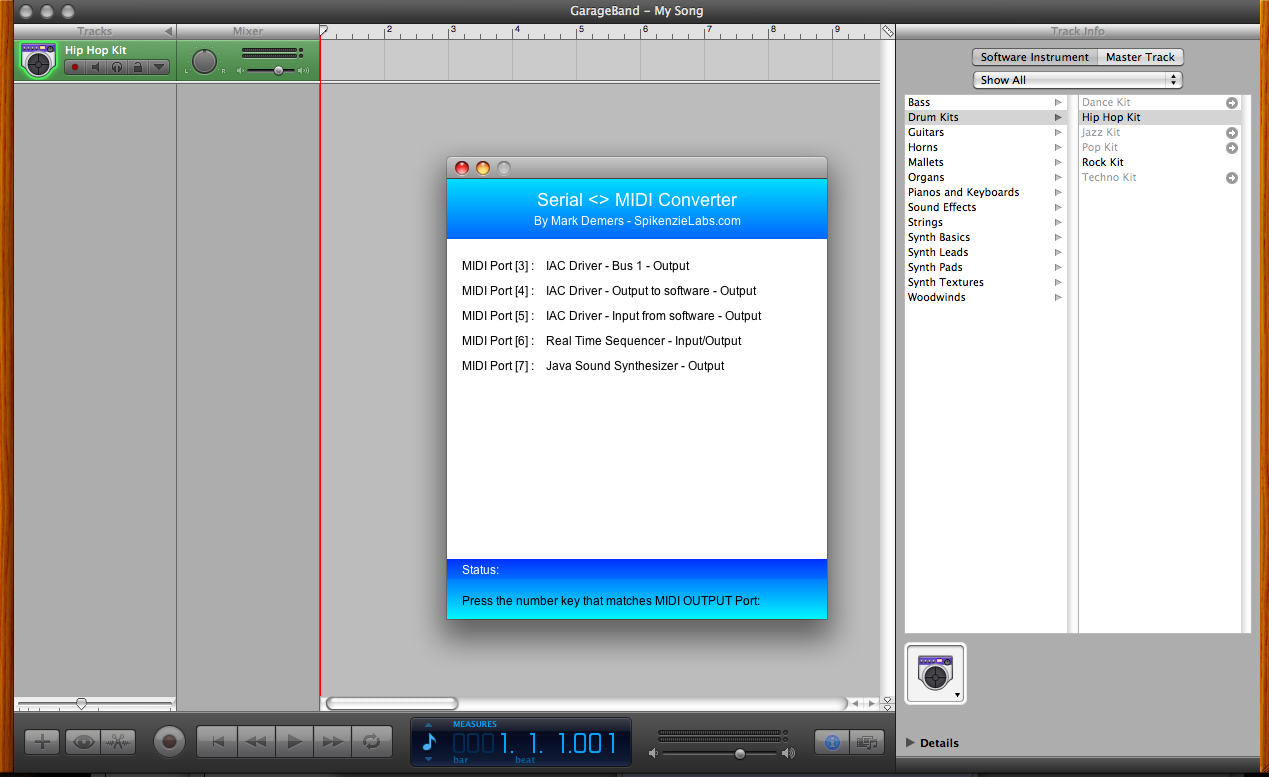Expand the Details disclosure triangle
Screen dimensions: 1269x777
[910, 743]
